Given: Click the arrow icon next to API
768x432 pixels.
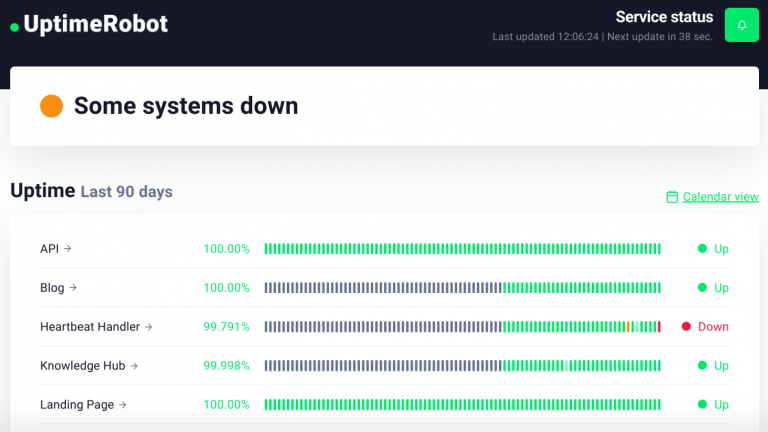Looking at the screenshot, I should (x=68, y=249).
